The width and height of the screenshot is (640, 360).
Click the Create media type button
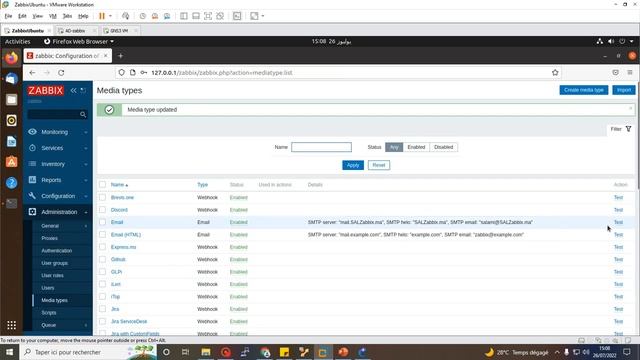click(x=584, y=90)
